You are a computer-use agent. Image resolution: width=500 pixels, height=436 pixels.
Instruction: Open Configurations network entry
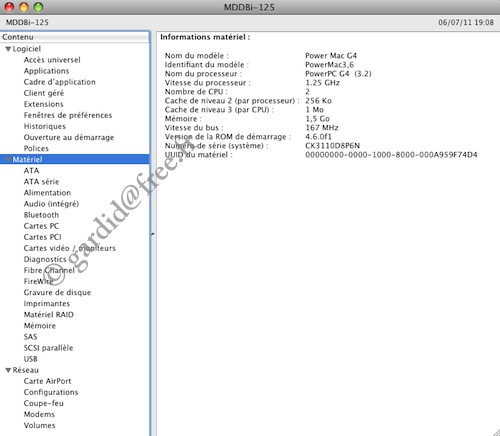click(x=51, y=392)
